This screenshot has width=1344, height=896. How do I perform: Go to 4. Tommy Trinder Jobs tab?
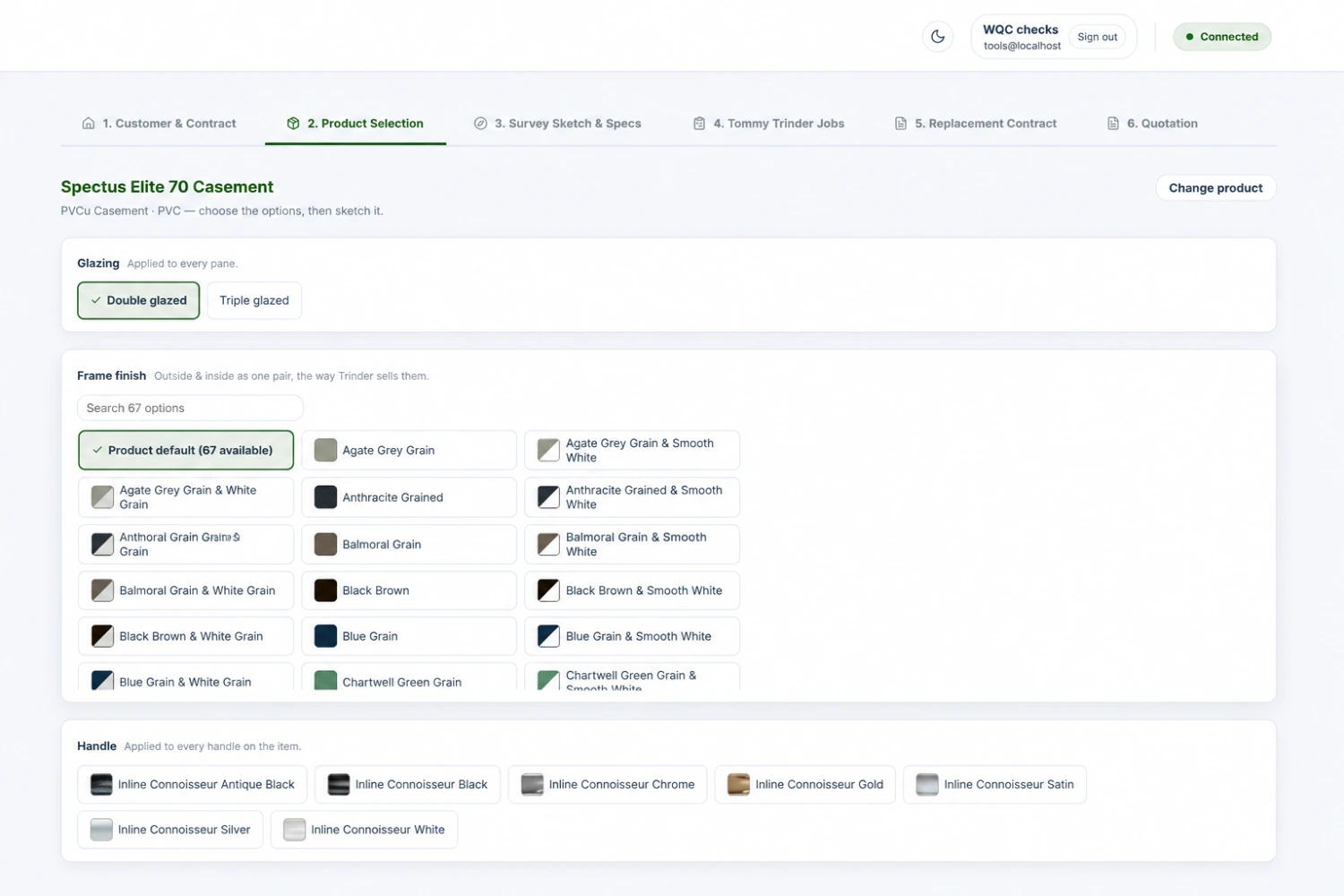pyautogui.click(x=768, y=124)
